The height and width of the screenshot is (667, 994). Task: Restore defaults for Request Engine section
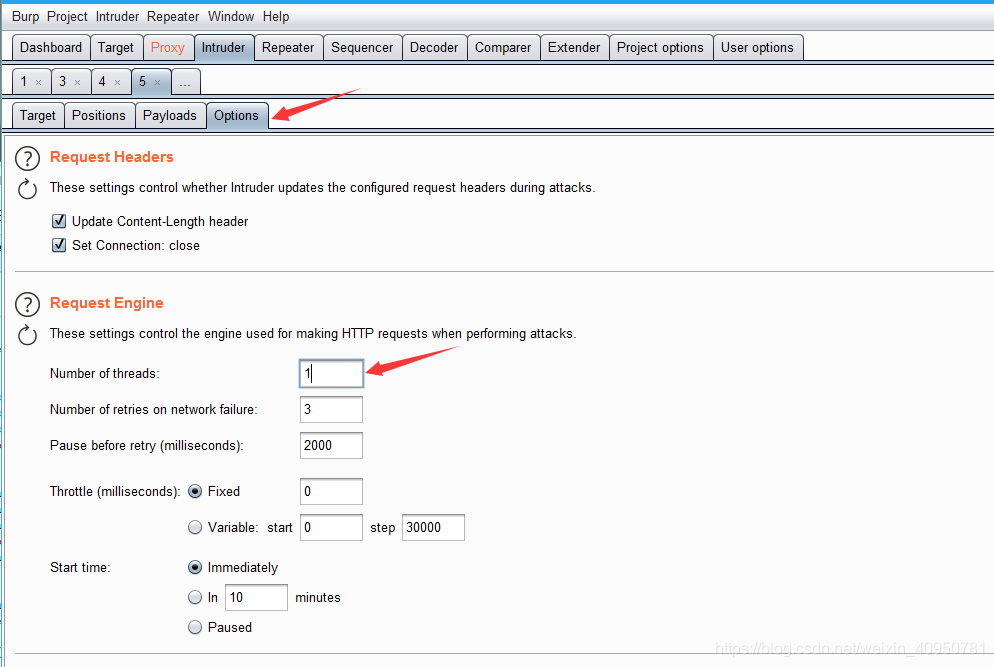(x=27, y=335)
